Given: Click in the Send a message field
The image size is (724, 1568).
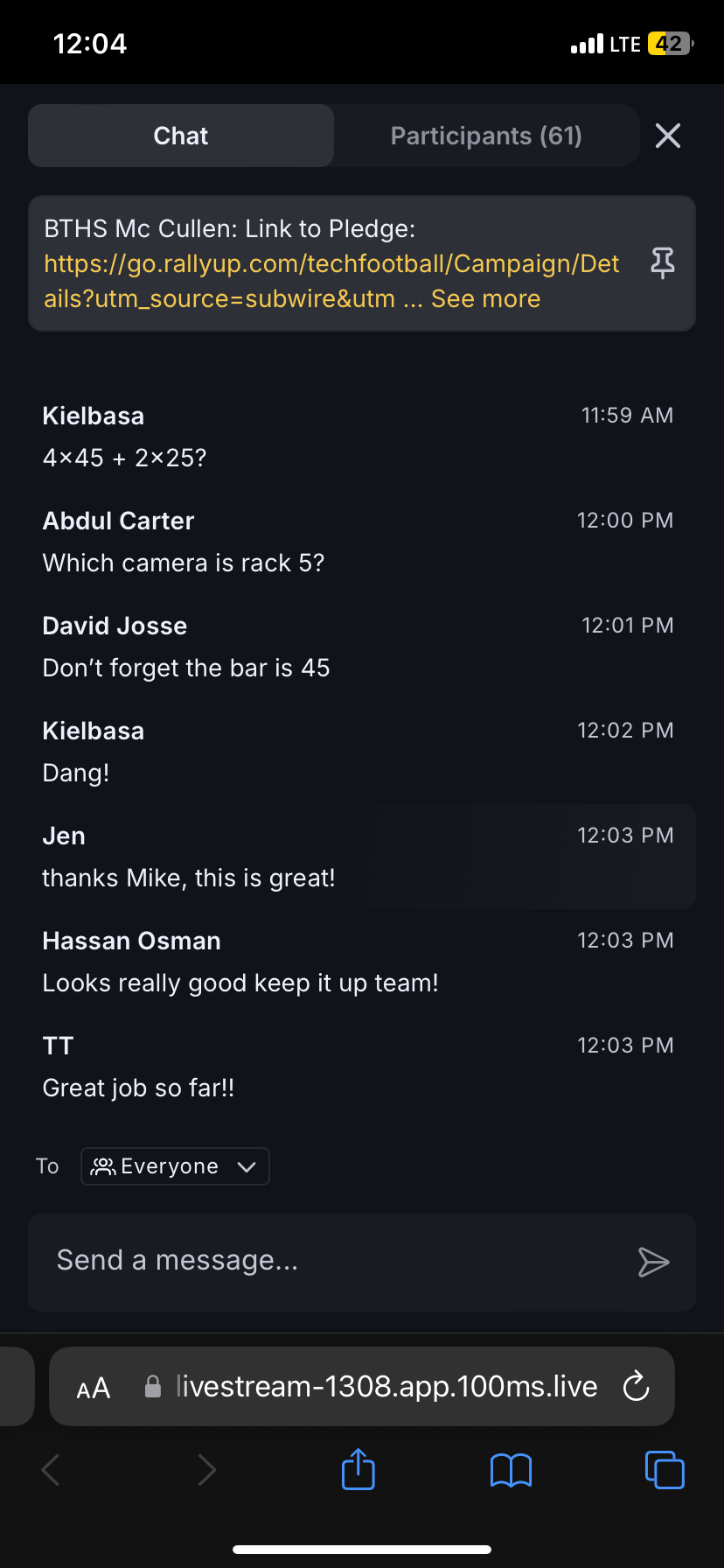Looking at the screenshot, I should pyautogui.click(x=332, y=1261).
